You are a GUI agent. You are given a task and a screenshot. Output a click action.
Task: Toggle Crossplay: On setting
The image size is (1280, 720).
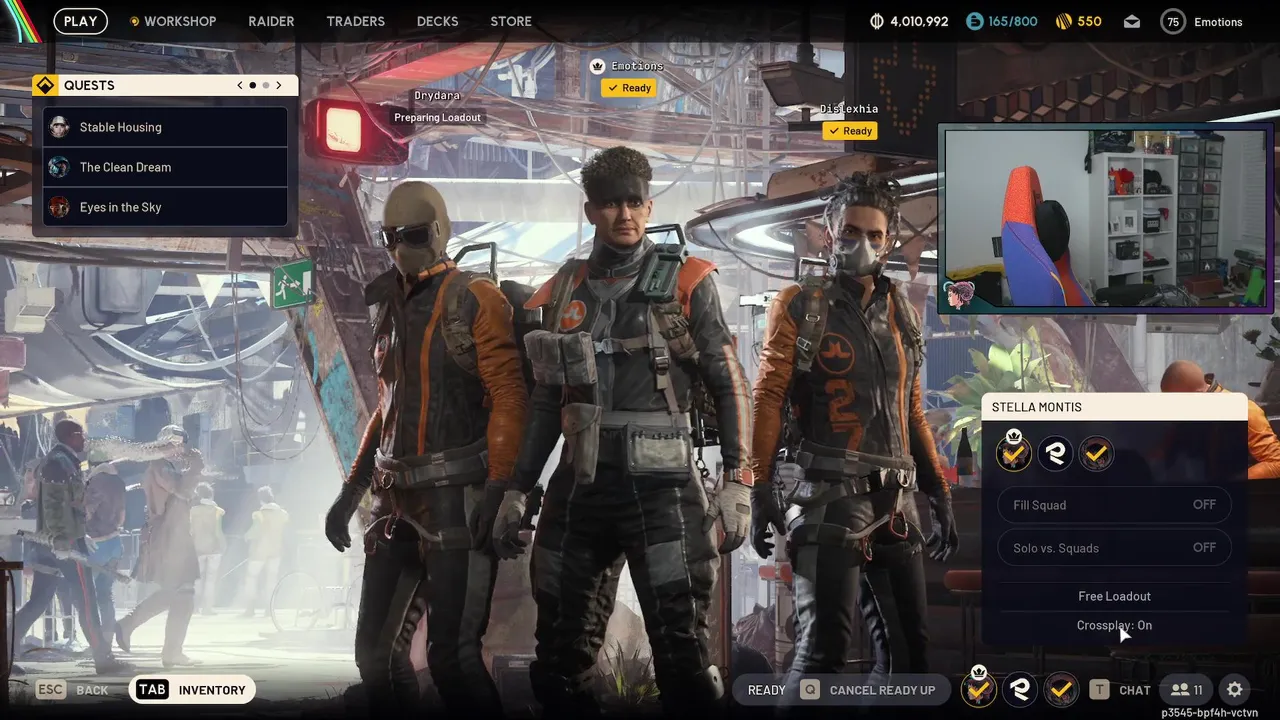point(1114,625)
